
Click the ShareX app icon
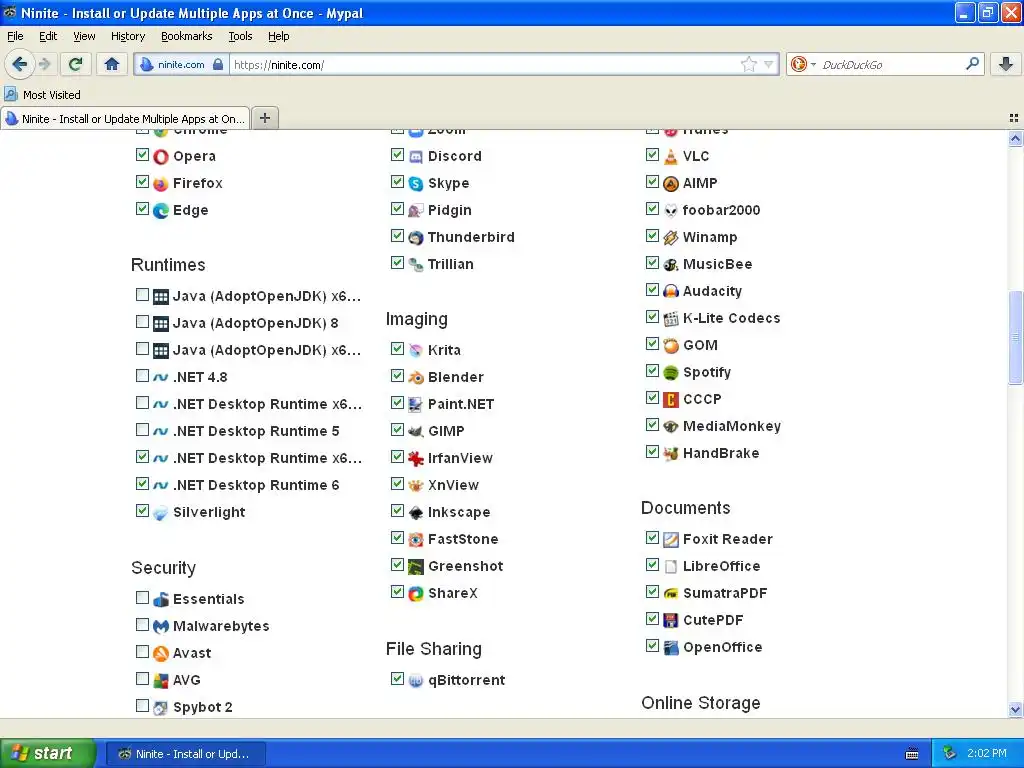416,594
